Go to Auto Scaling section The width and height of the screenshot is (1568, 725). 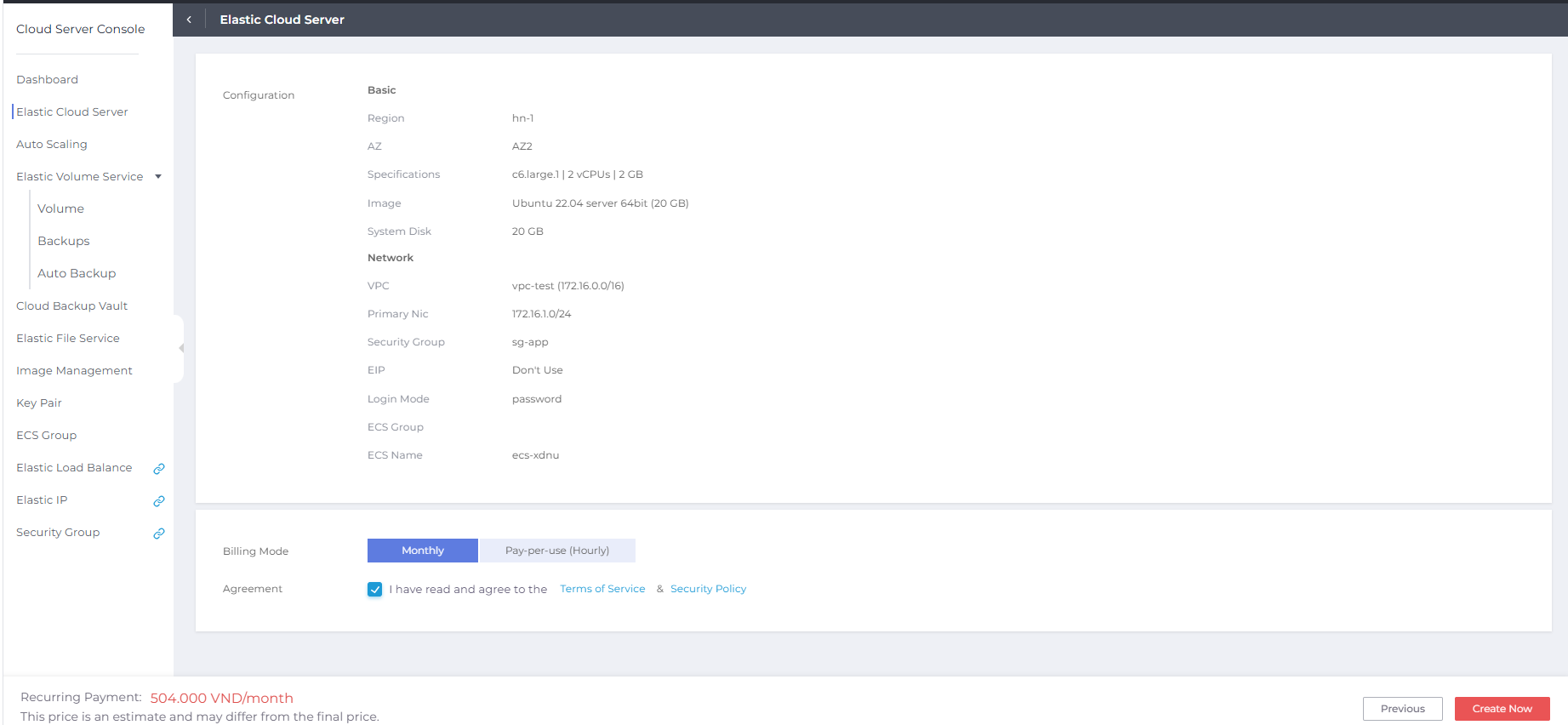[52, 145]
